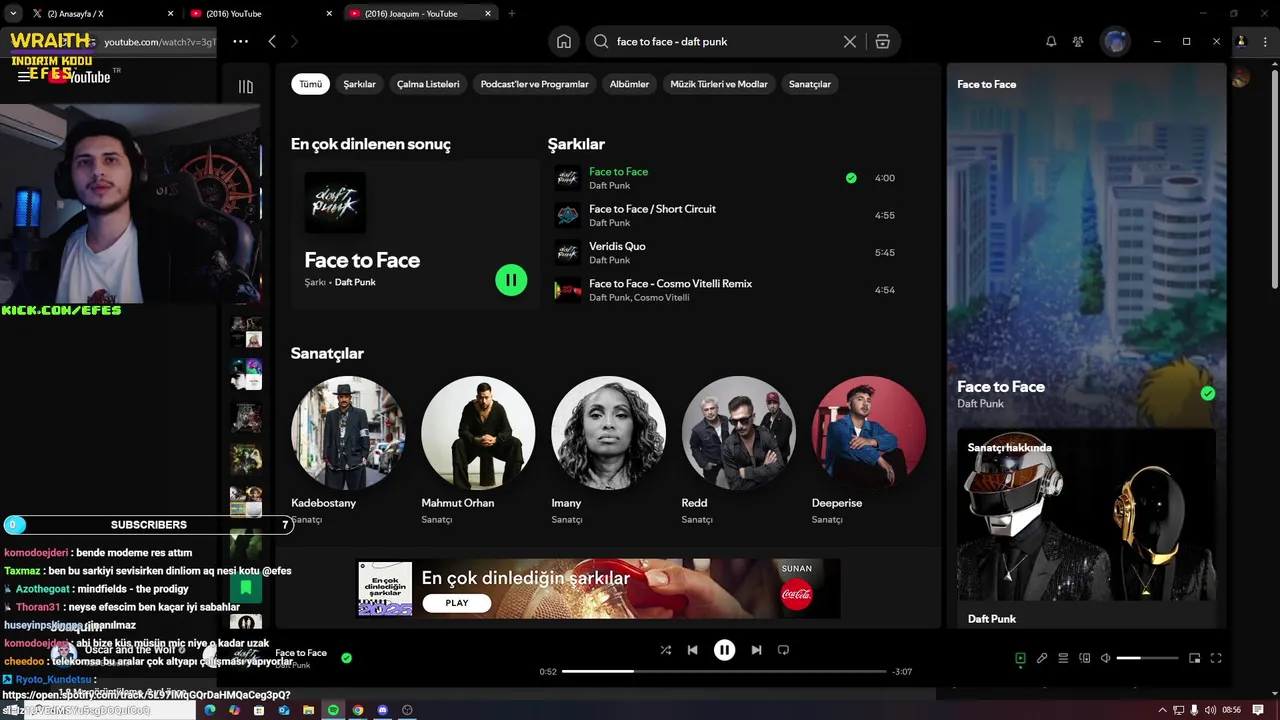1280x720 pixels.
Task: Open lyrics with the microphone icon
Action: [x=1042, y=658]
